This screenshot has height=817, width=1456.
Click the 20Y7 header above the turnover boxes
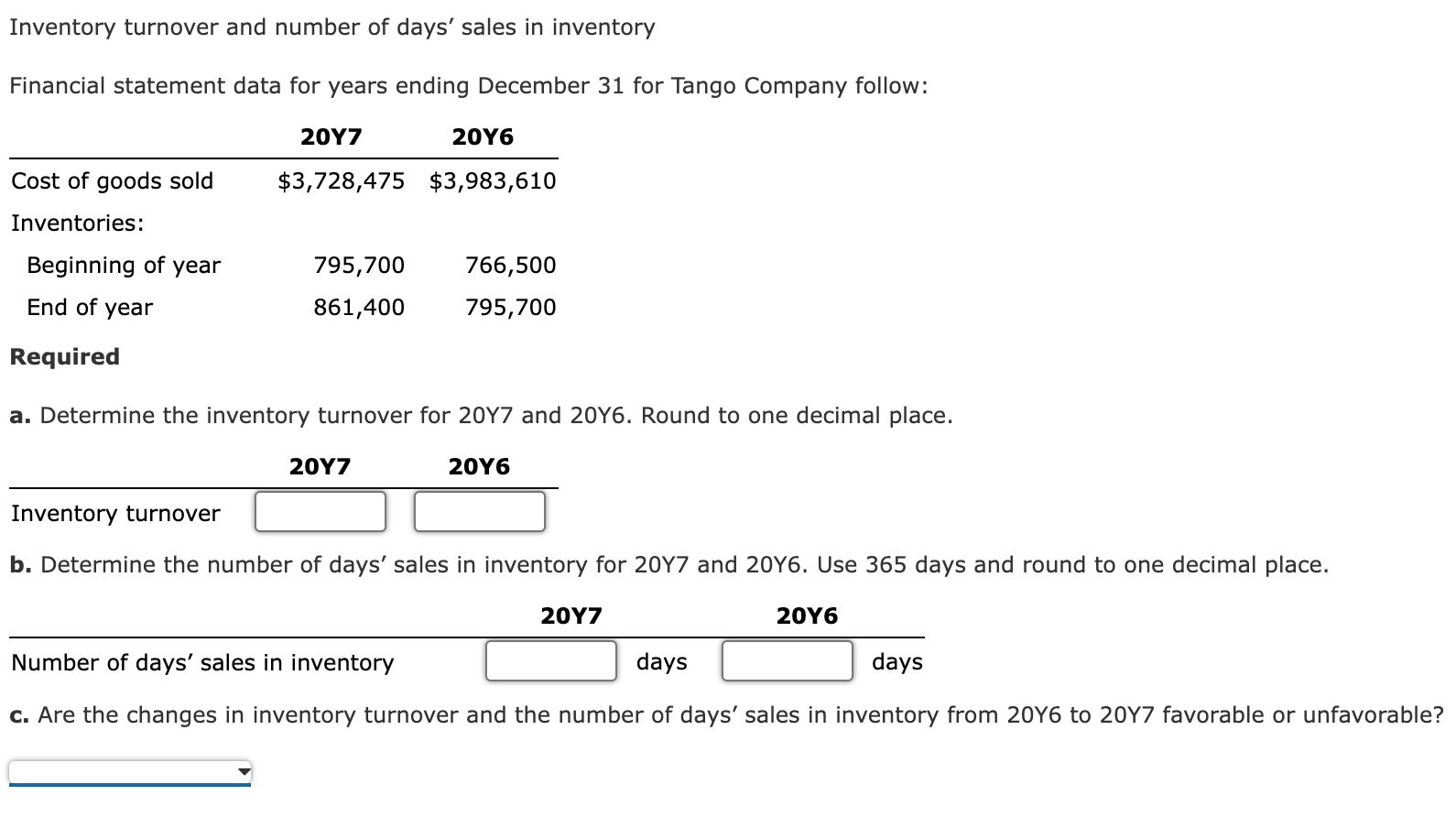(320, 465)
